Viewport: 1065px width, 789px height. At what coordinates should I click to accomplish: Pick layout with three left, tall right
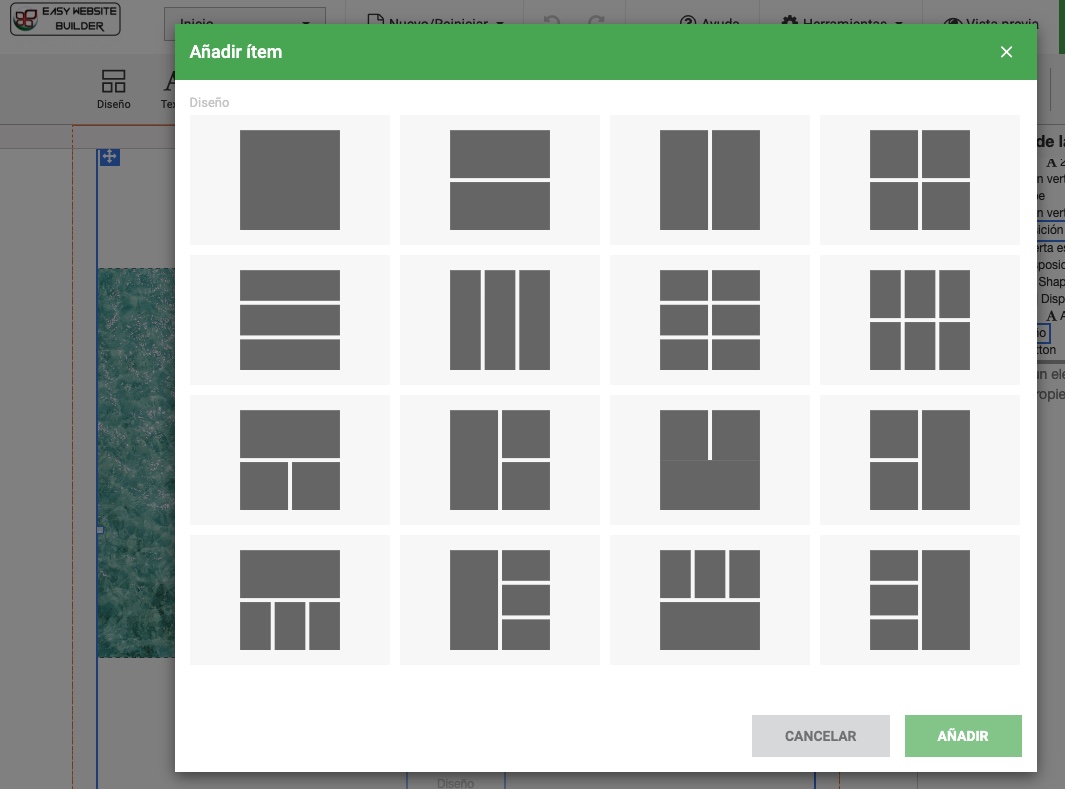point(920,600)
